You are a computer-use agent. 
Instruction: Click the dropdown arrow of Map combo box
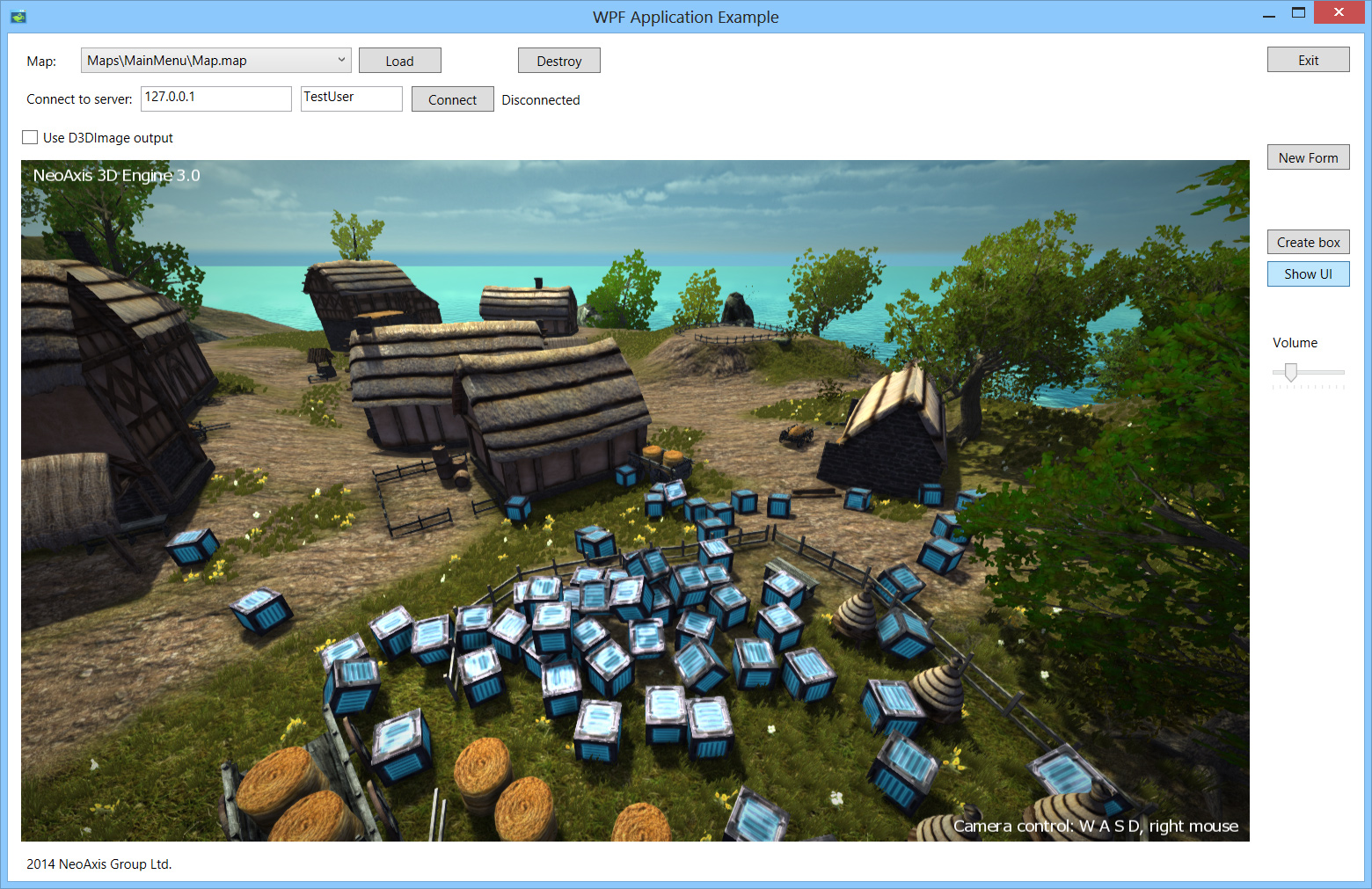[341, 61]
